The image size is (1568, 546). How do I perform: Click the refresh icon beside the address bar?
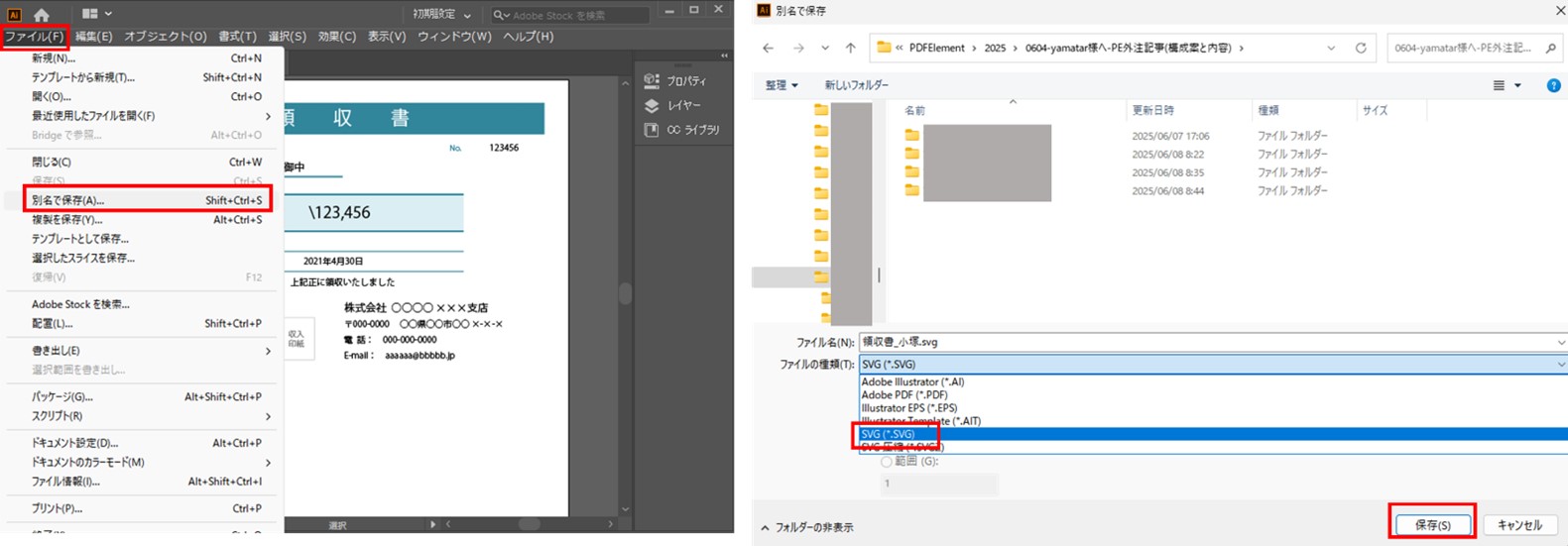[1361, 48]
